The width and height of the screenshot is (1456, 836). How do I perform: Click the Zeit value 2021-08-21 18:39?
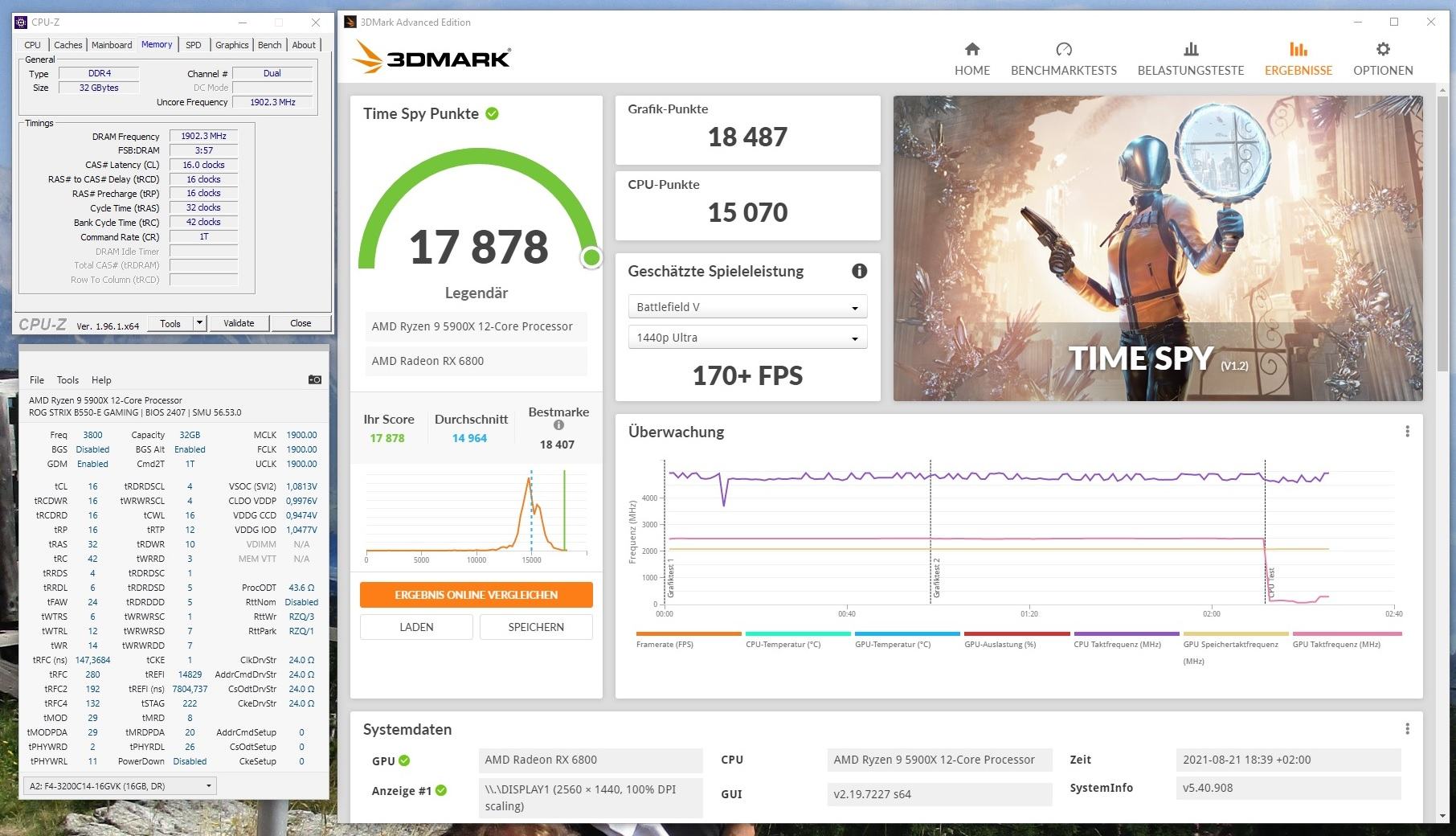tap(1288, 760)
